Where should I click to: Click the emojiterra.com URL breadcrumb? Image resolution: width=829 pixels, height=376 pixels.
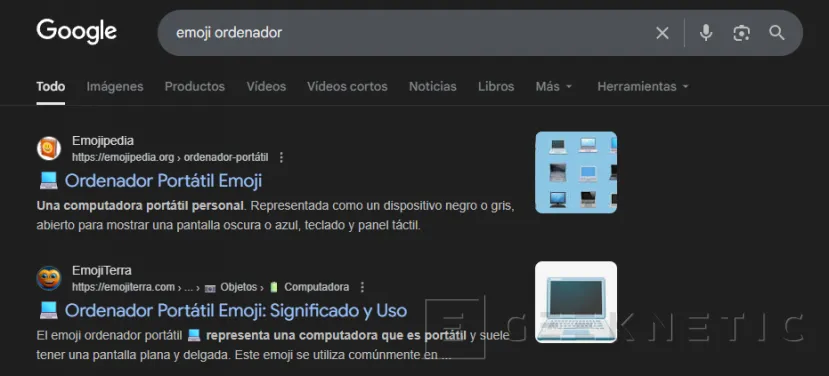(210, 287)
